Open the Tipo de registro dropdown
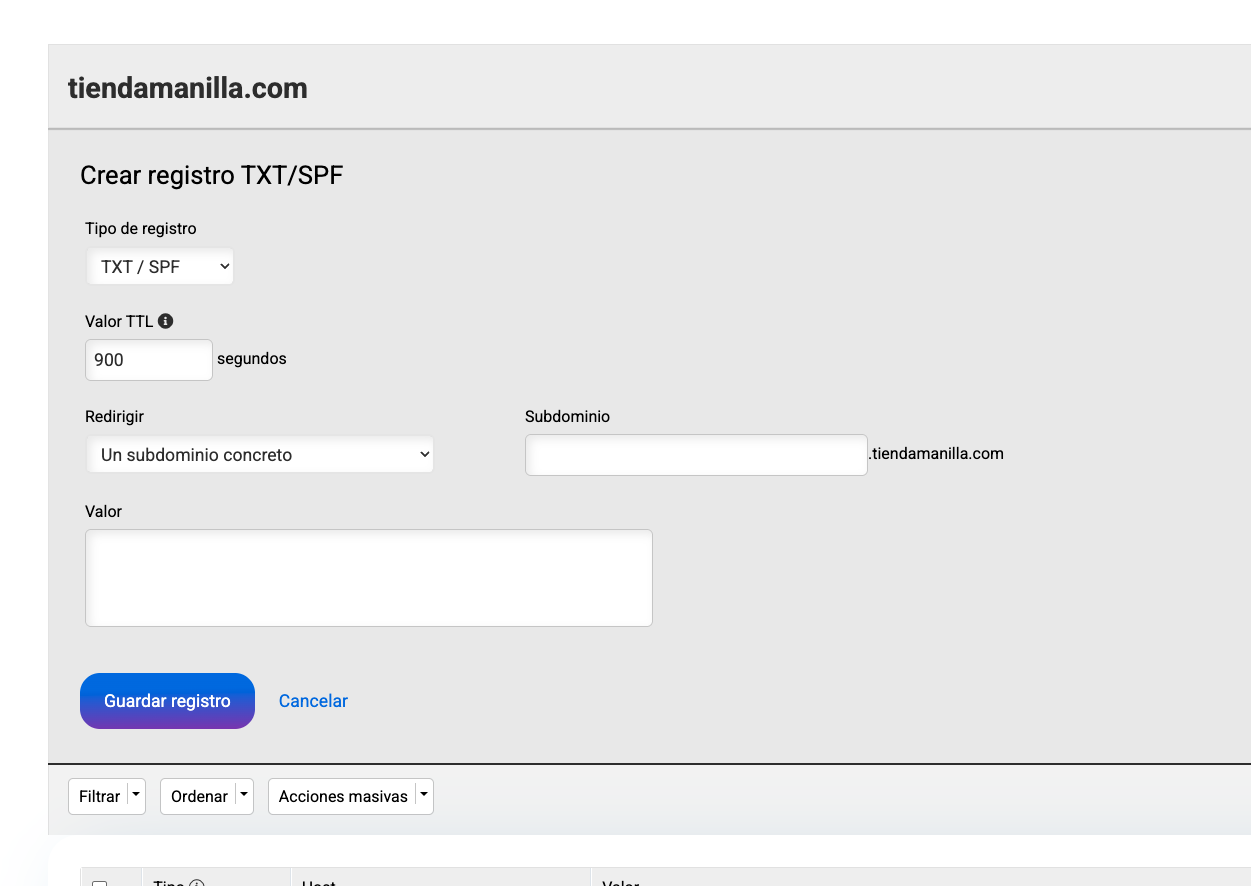 pos(160,267)
